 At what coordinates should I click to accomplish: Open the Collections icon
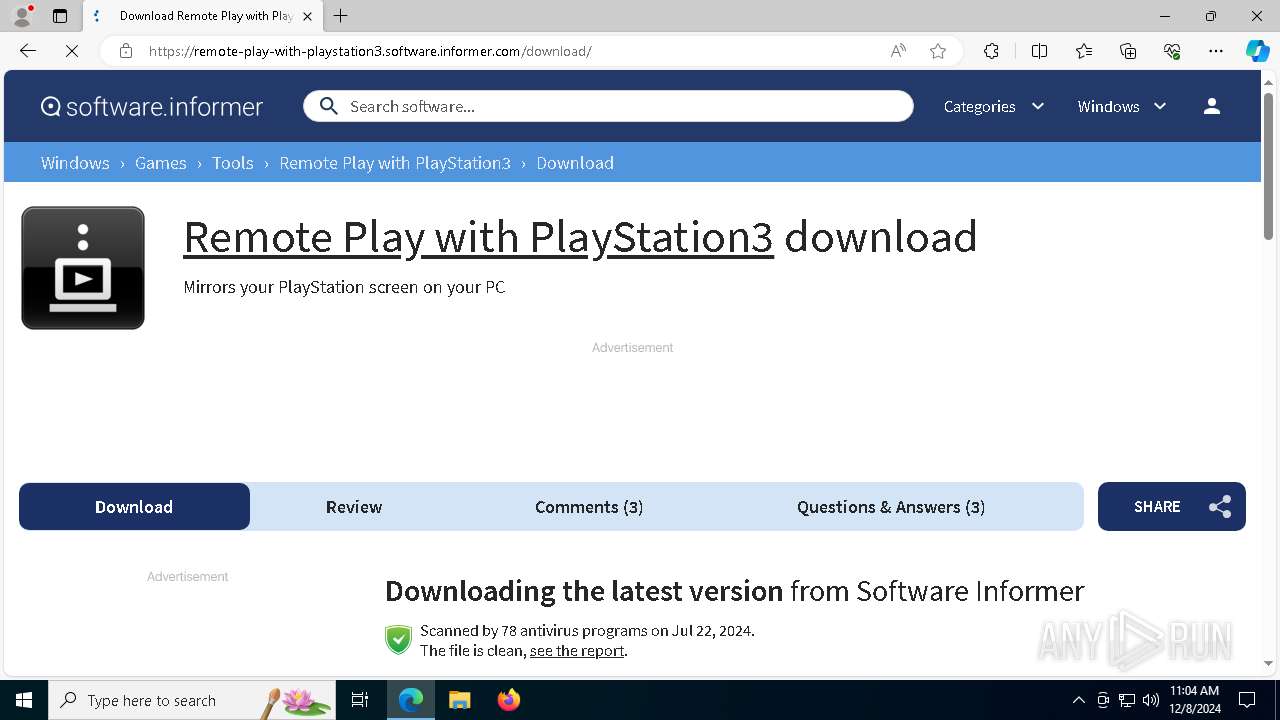click(x=1128, y=51)
